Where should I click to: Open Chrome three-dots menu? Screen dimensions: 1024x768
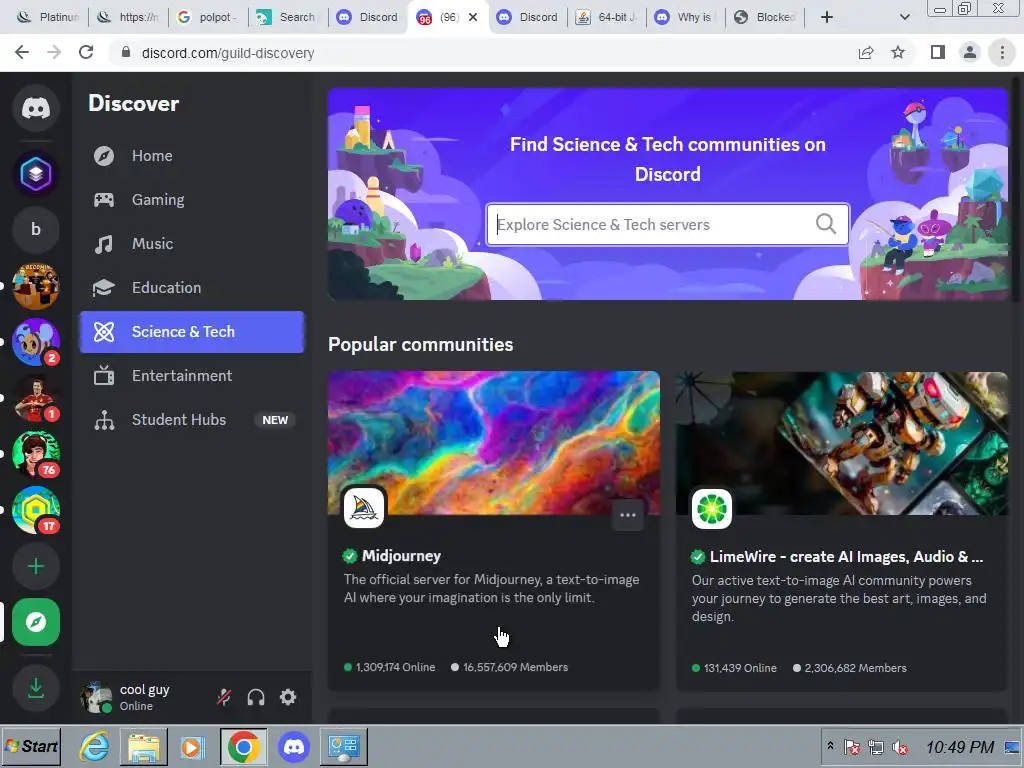pos(1002,52)
